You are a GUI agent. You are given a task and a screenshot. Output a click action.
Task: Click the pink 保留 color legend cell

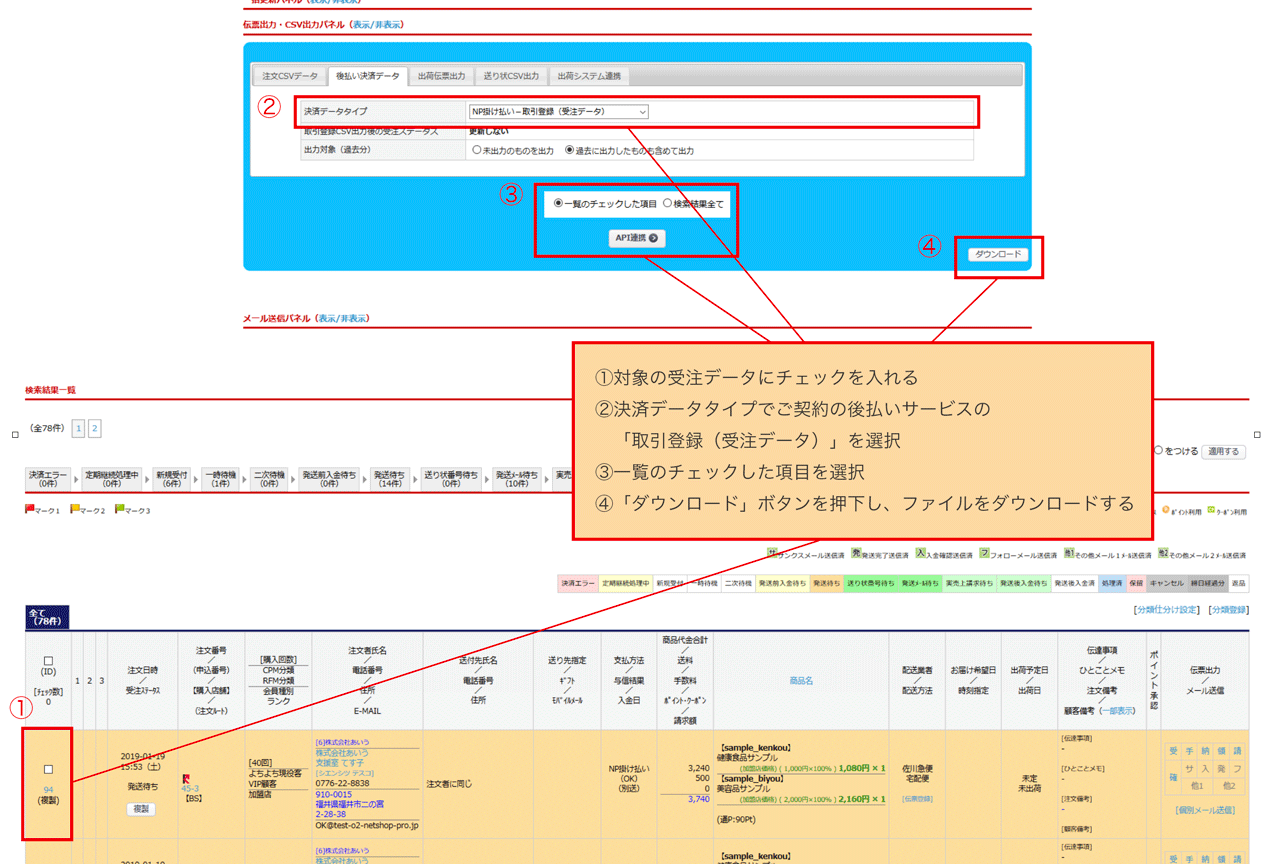[1136, 582]
